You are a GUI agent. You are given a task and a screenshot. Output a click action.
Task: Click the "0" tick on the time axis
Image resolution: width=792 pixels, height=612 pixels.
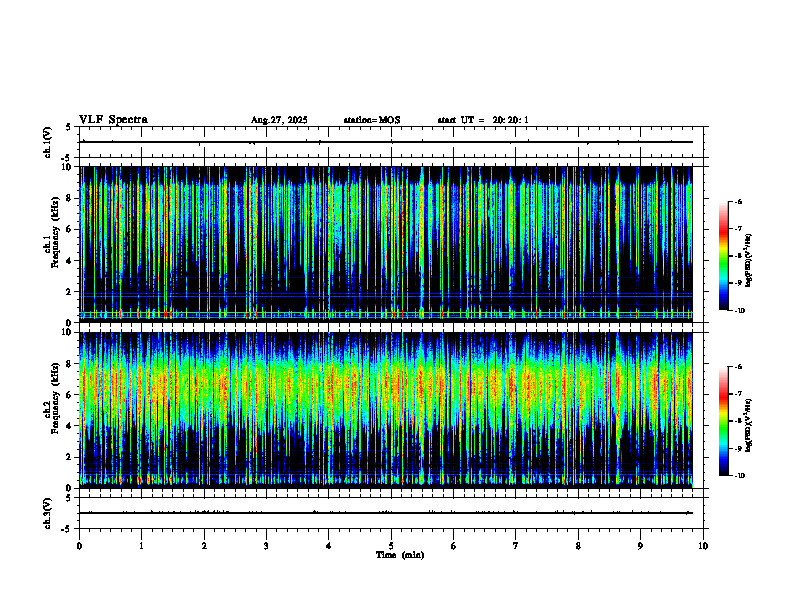(79, 546)
